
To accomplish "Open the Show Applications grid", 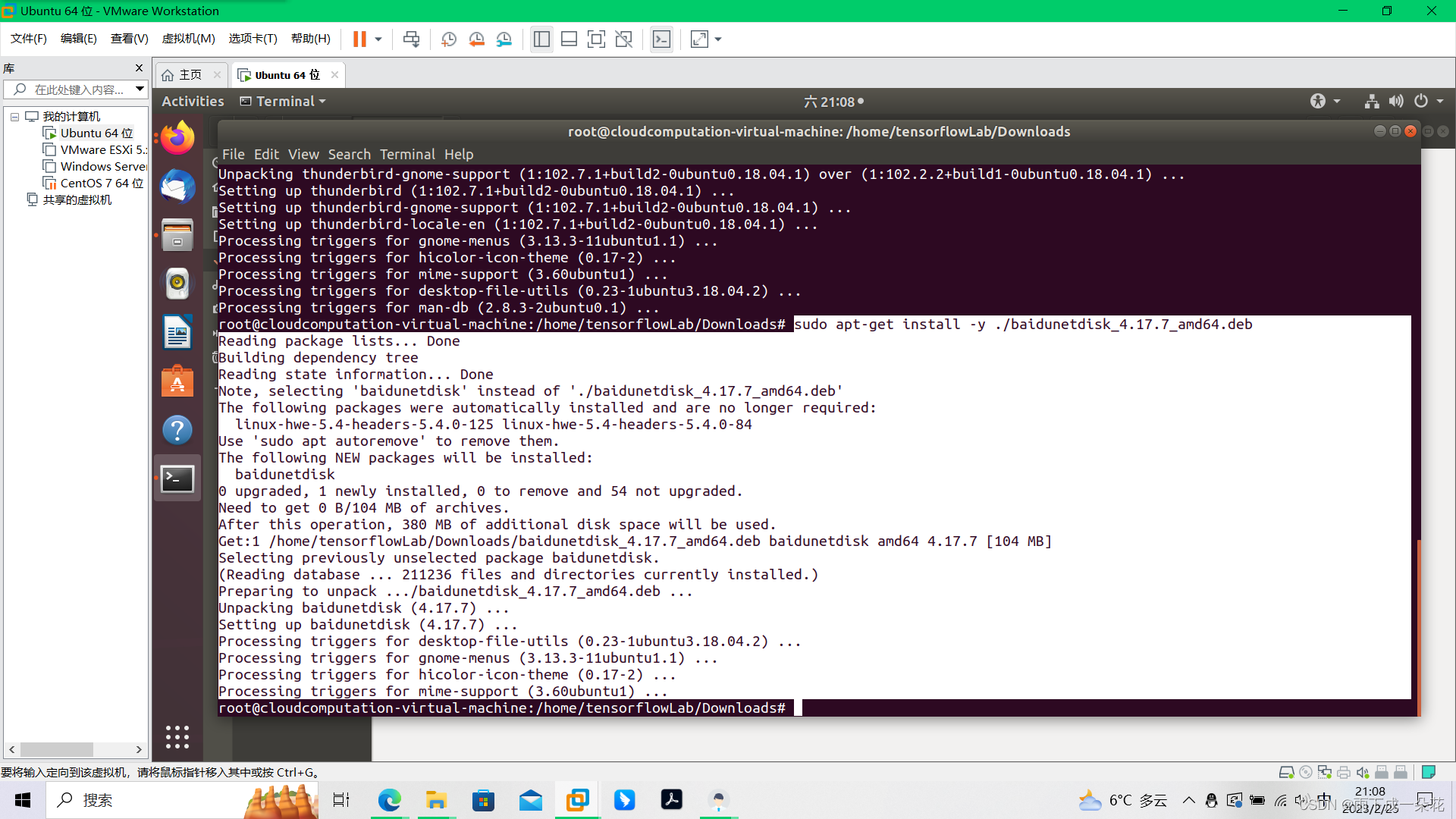I will [177, 736].
